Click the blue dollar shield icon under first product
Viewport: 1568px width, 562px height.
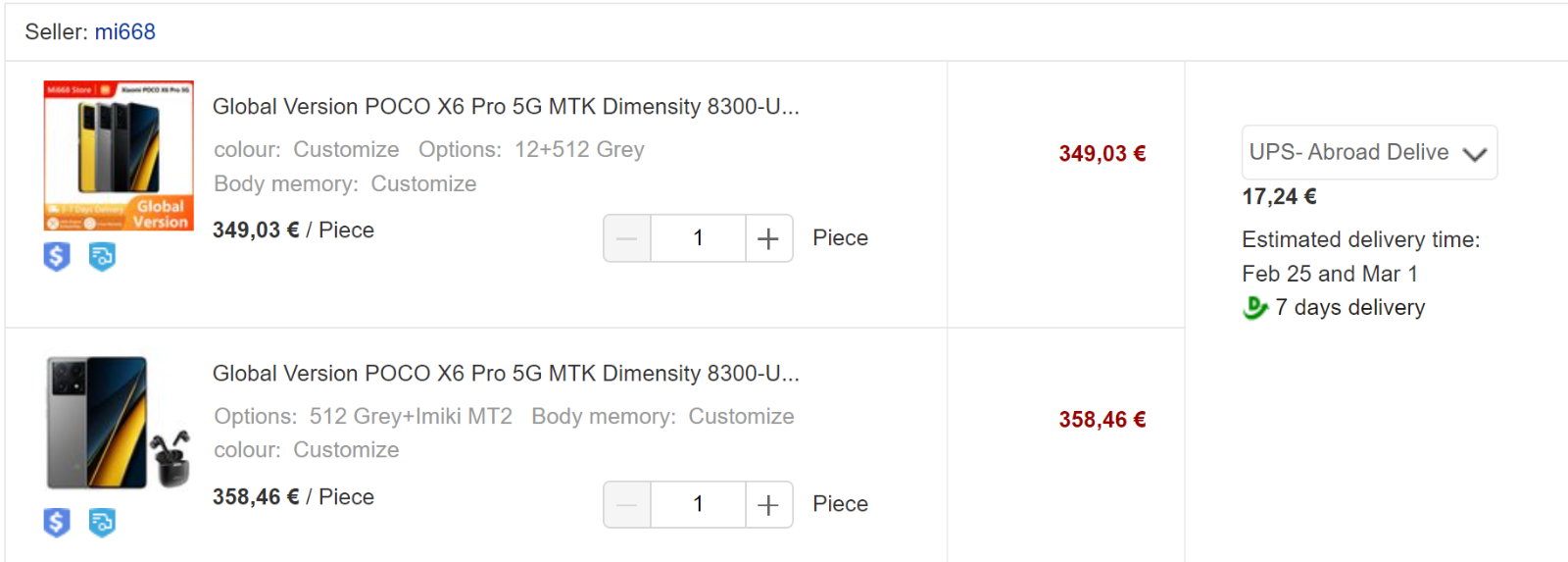point(57,257)
